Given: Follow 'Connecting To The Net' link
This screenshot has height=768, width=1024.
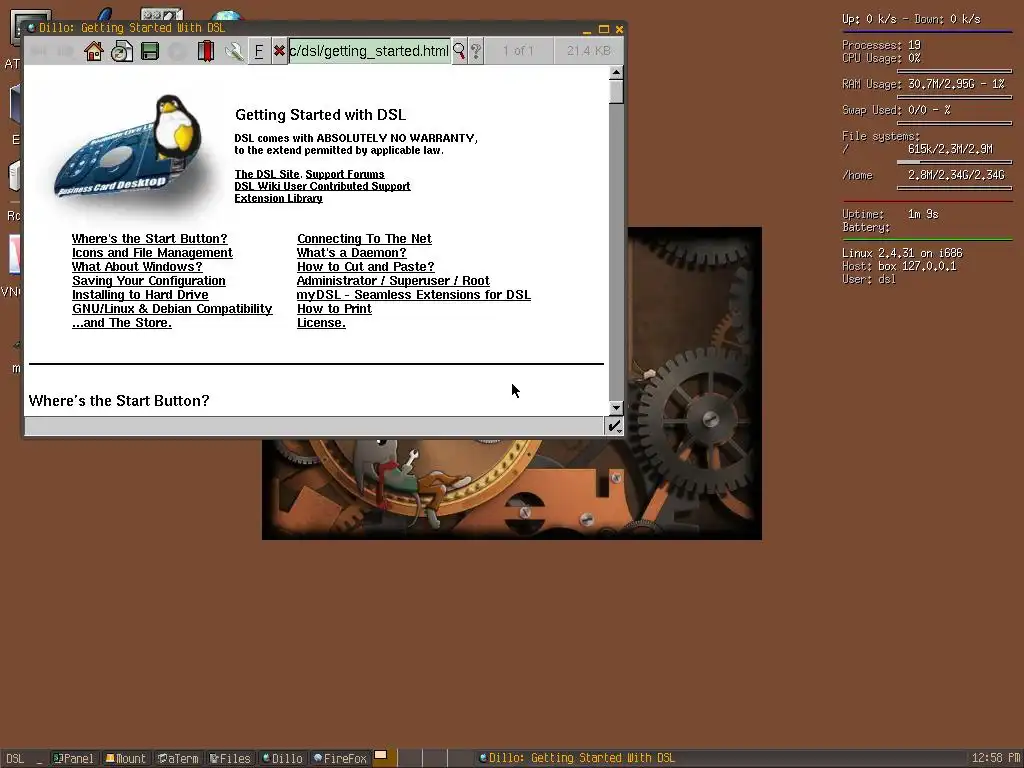Looking at the screenshot, I should click(x=364, y=238).
